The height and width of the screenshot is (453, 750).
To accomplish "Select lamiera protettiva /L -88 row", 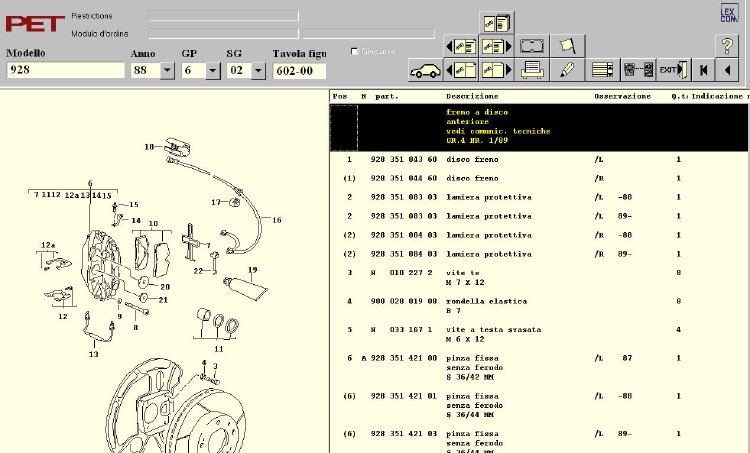I will [539, 197].
